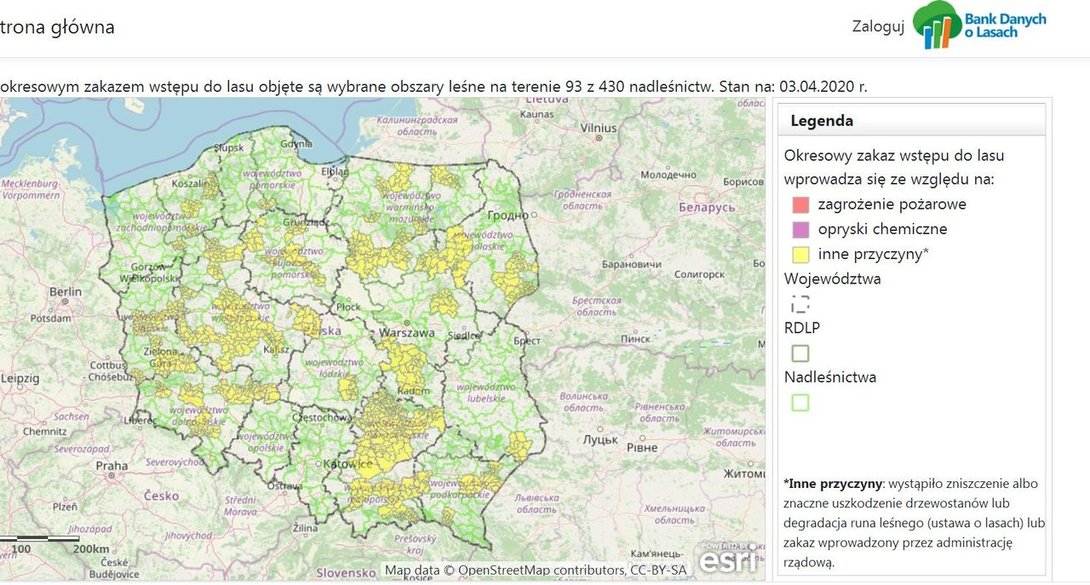Click the Nadleśnictwa legend heading

830,377
